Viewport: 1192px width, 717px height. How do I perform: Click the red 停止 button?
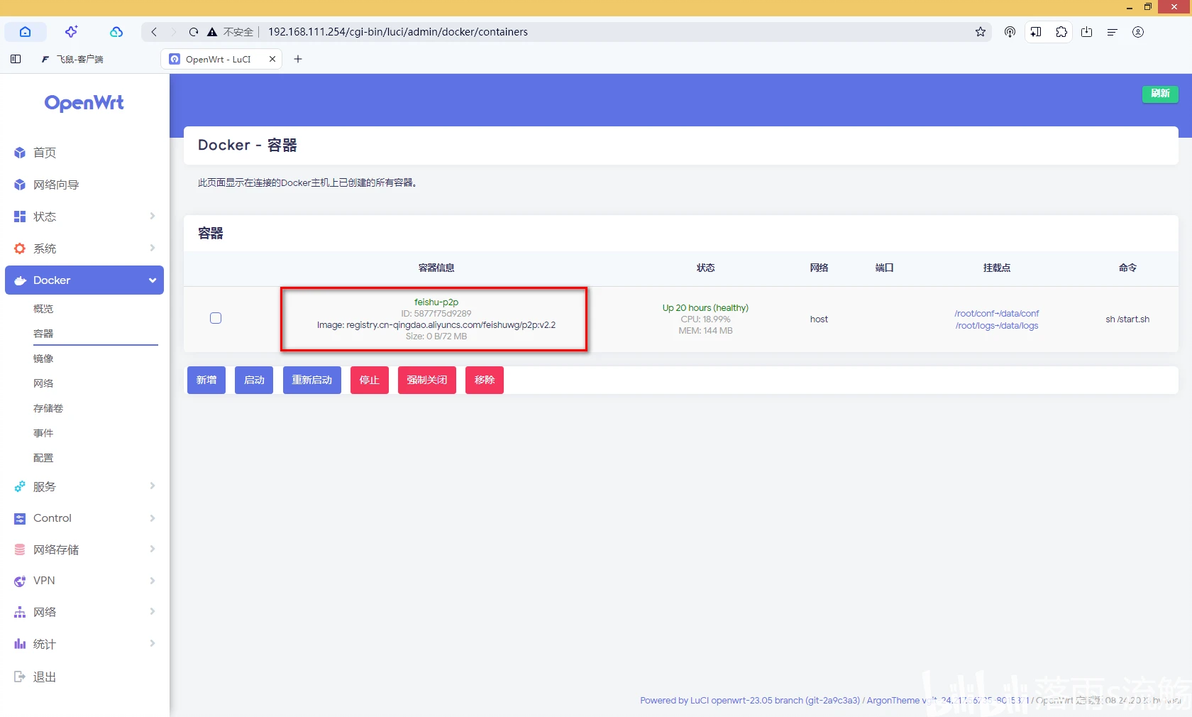369,380
